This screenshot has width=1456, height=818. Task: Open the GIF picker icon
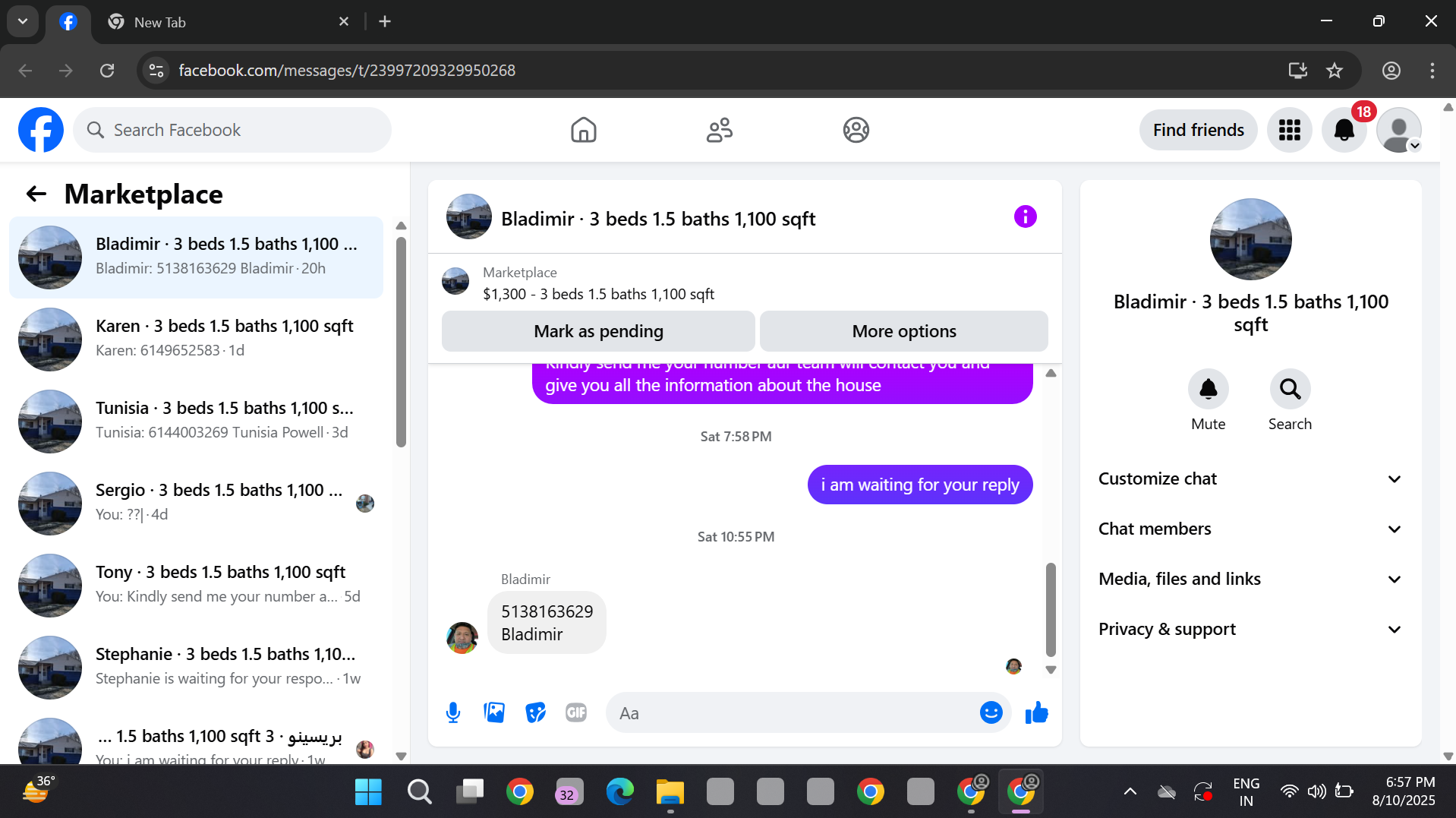pyautogui.click(x=576, y=712)
